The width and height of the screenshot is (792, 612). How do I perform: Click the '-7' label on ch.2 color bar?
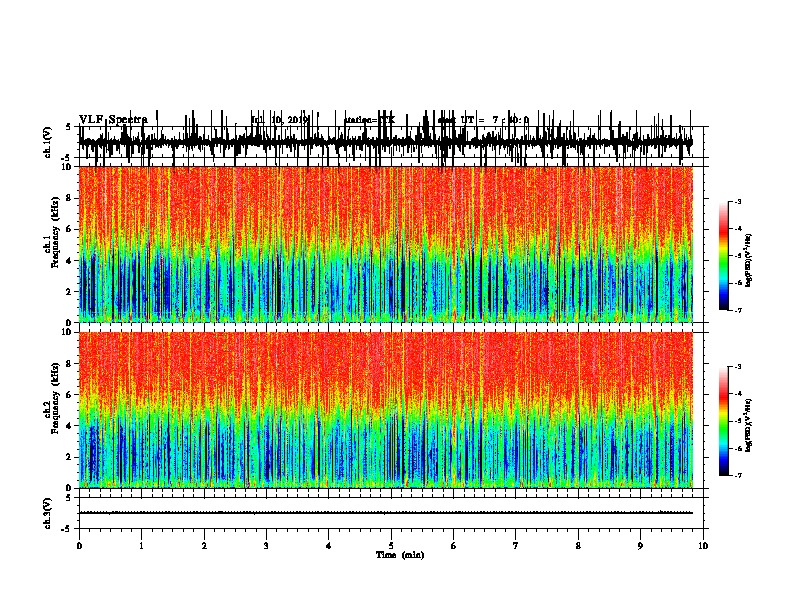pos(737,475)
